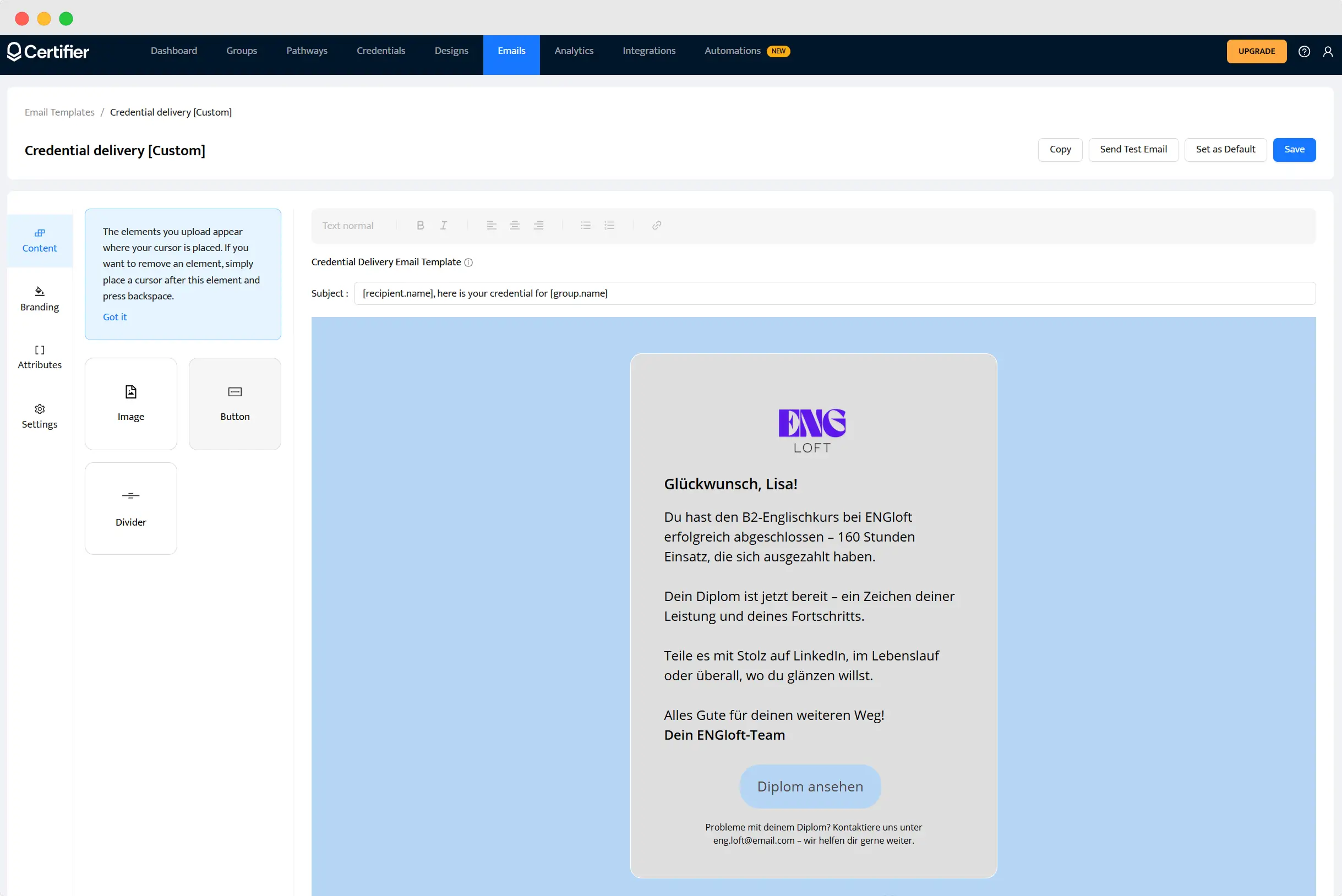
Task: Dismiss the tip with Got it
Action: tap(114, 316)
